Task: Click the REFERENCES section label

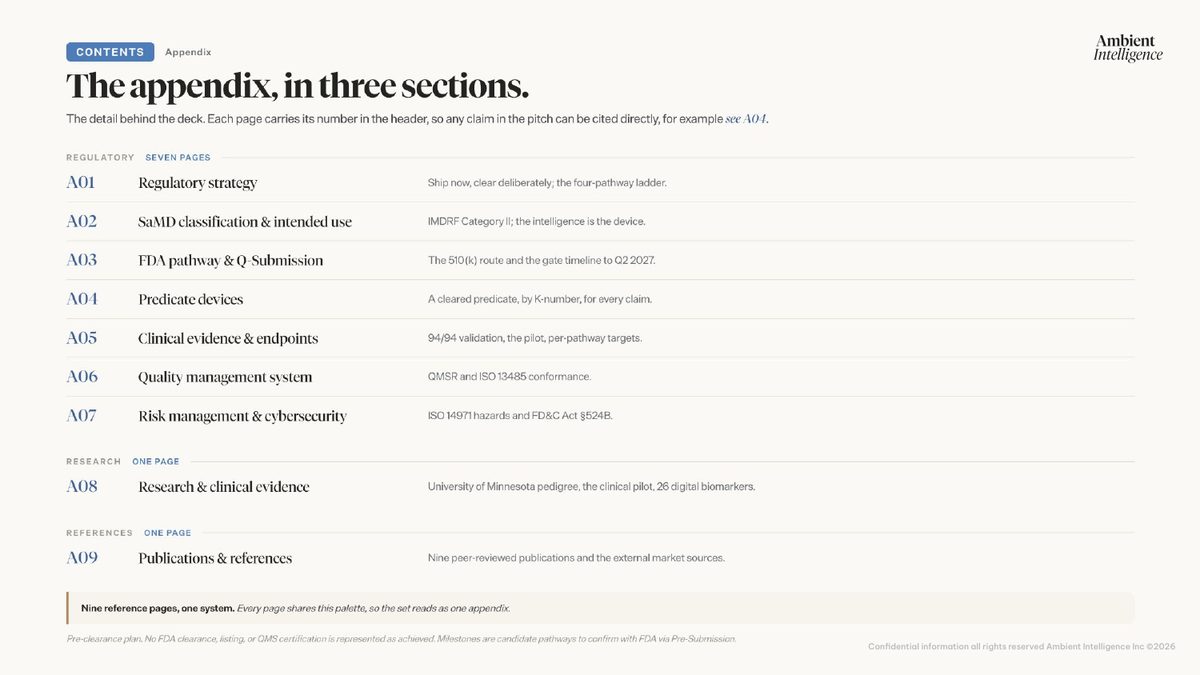Action: pyautogui.click(x=99, y=533)
